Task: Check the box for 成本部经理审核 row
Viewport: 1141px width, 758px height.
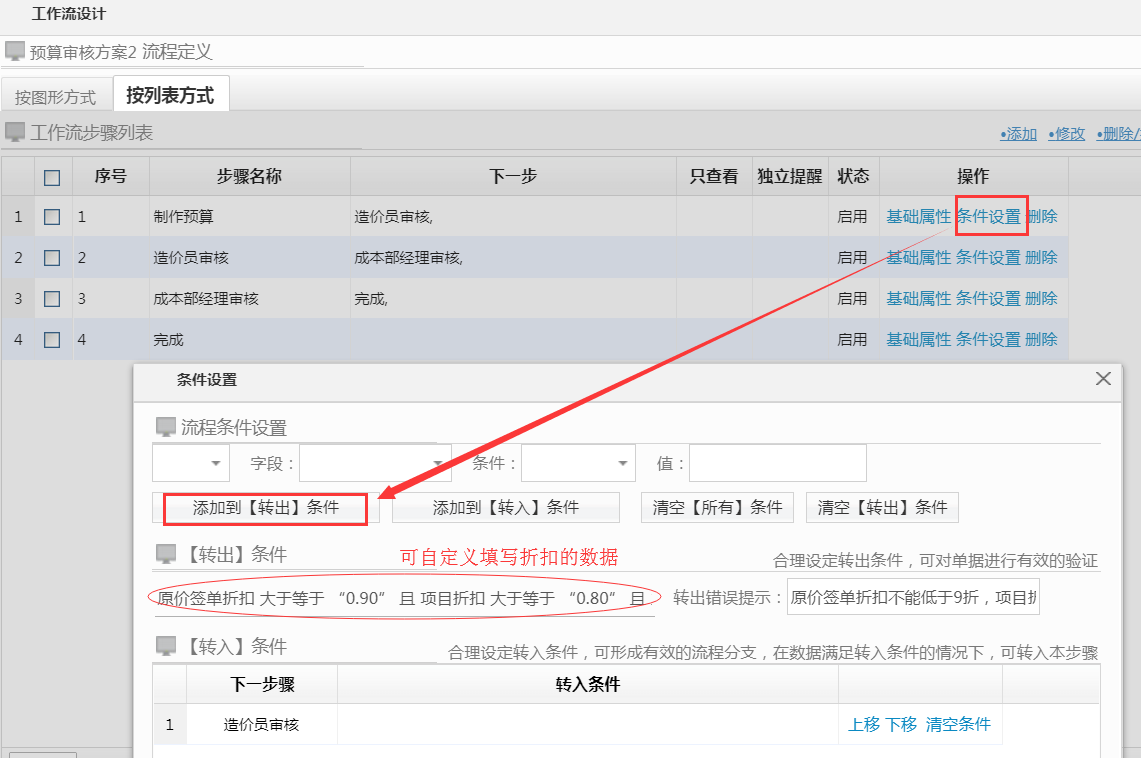Action: tap(52, 298)
